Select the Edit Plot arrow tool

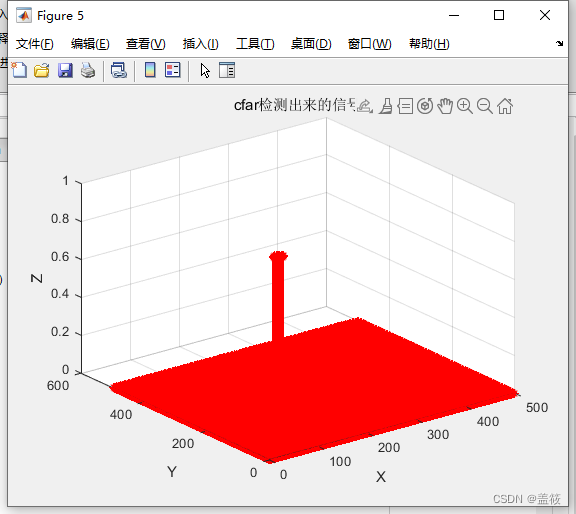pyautogui.click(x=205, y=71)
